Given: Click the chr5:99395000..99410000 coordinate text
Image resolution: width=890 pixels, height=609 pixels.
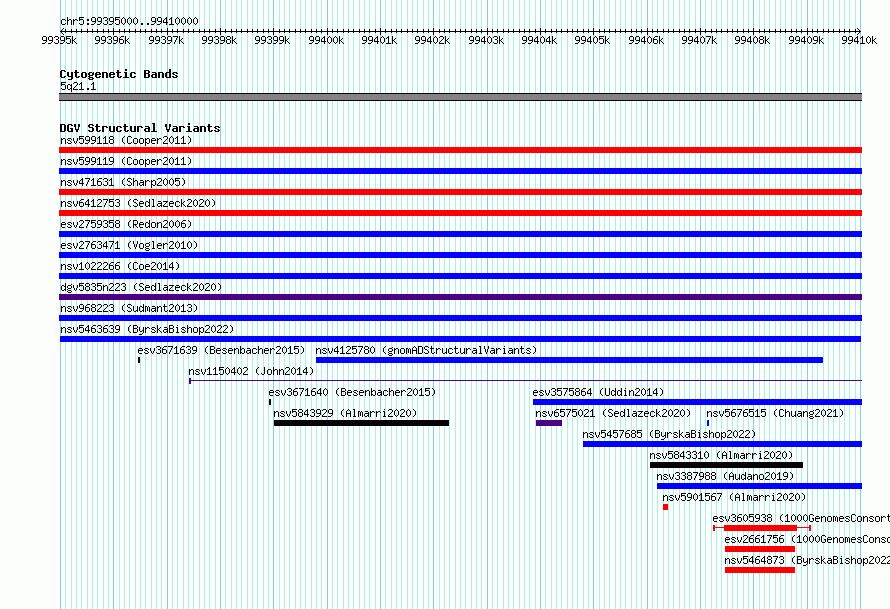Looking at the screenshot, I should [x=129, y=21].
